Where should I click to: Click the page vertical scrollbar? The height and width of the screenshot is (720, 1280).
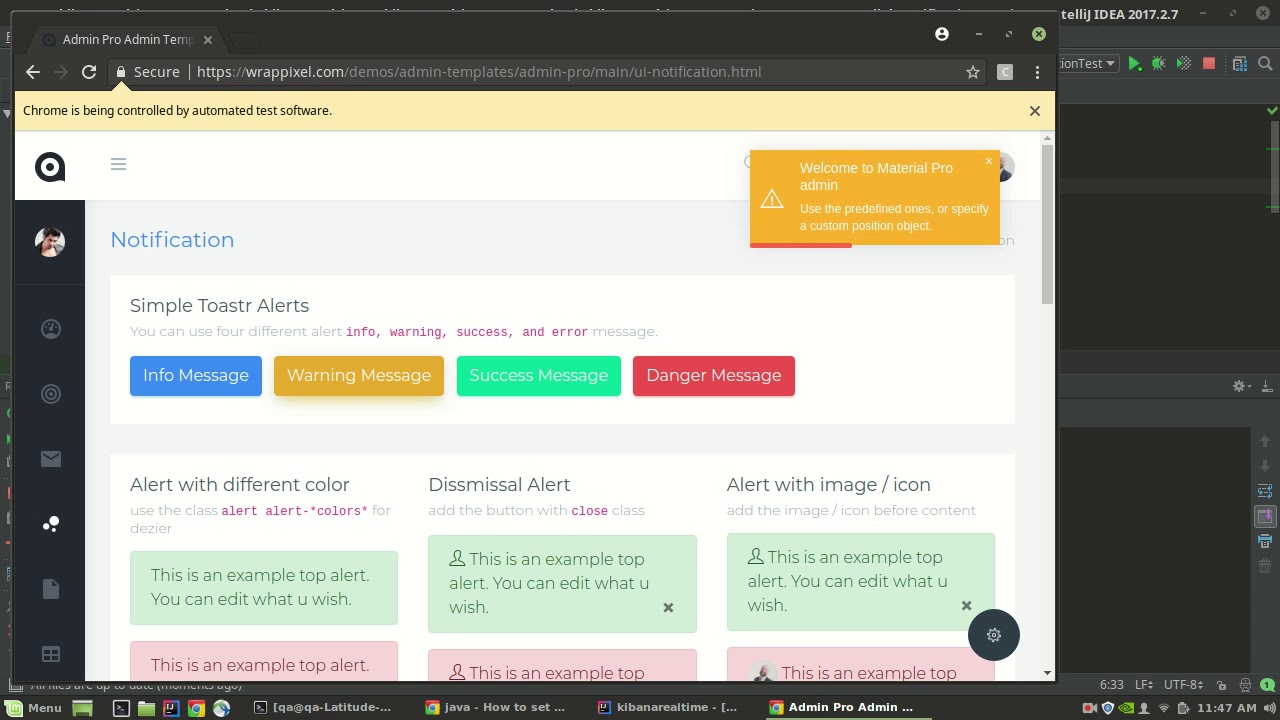coord(1047,225)
